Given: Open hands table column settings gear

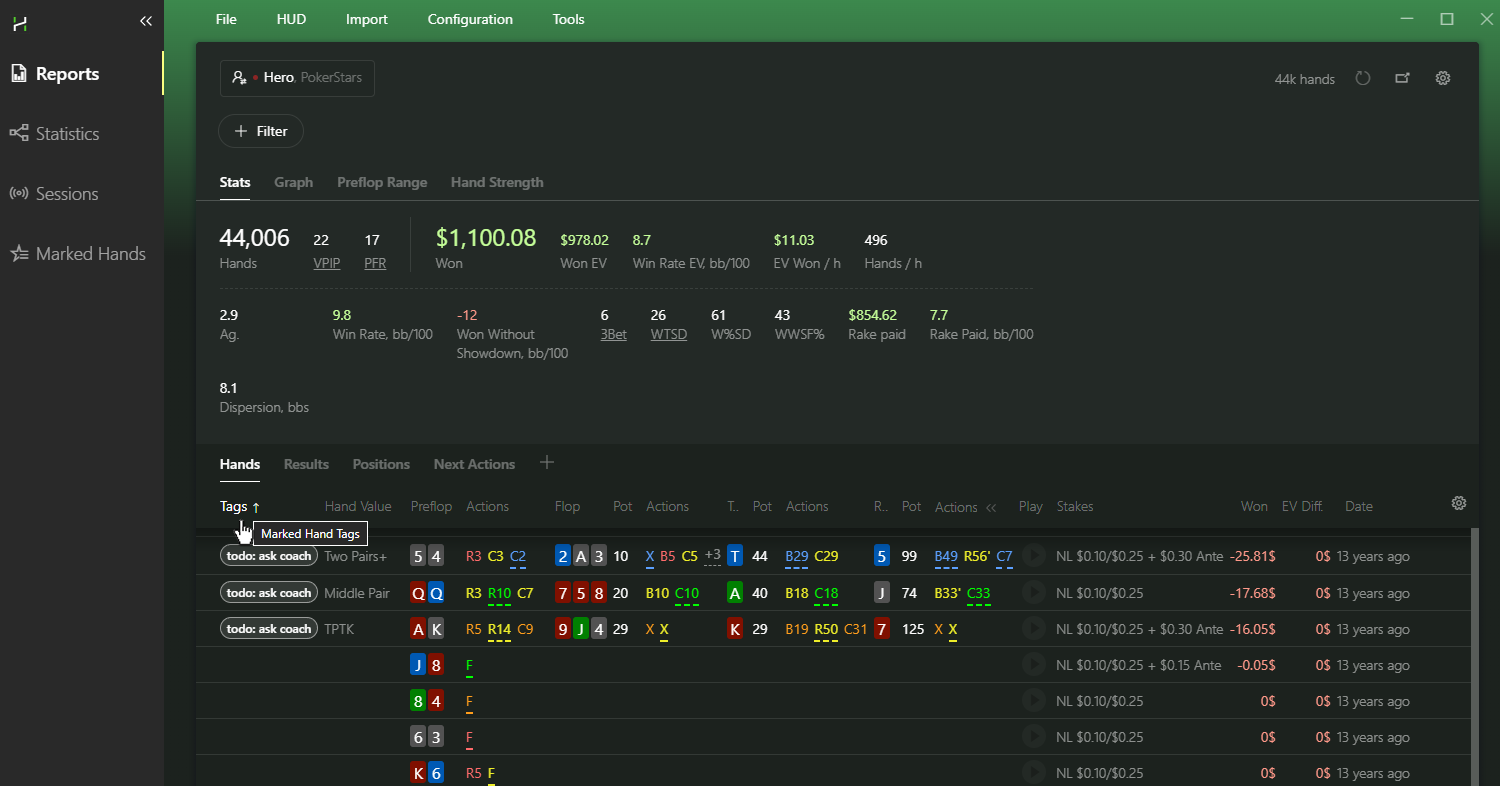Looking at the screenshot, I should [x=1459, y=503].
